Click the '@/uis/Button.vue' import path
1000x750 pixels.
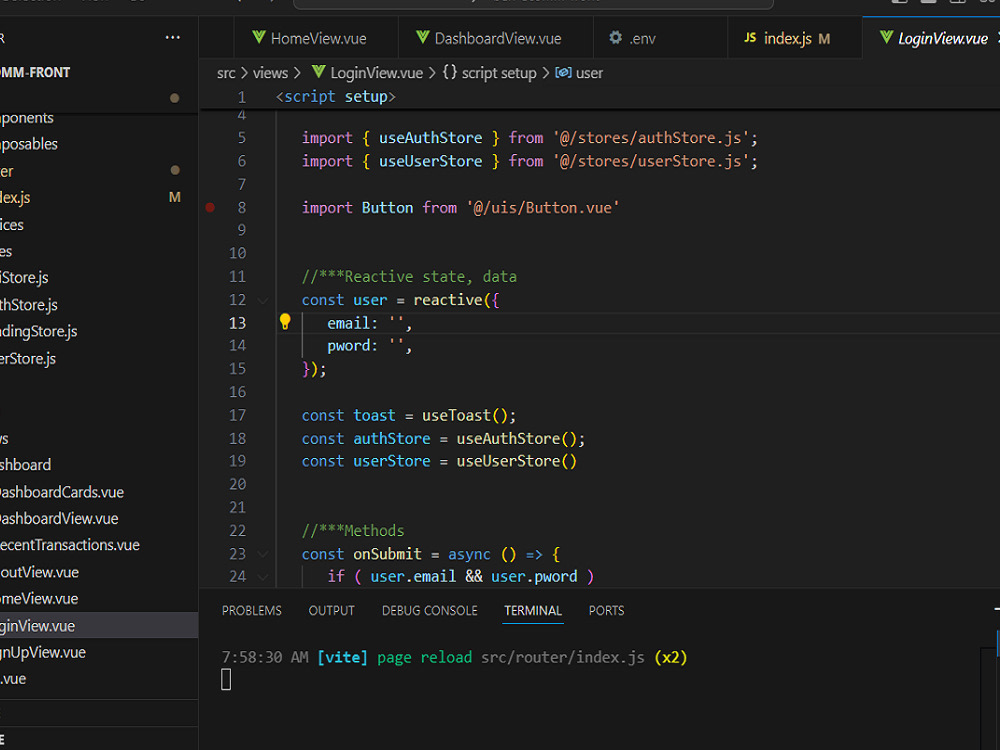(x=543, y=208)
